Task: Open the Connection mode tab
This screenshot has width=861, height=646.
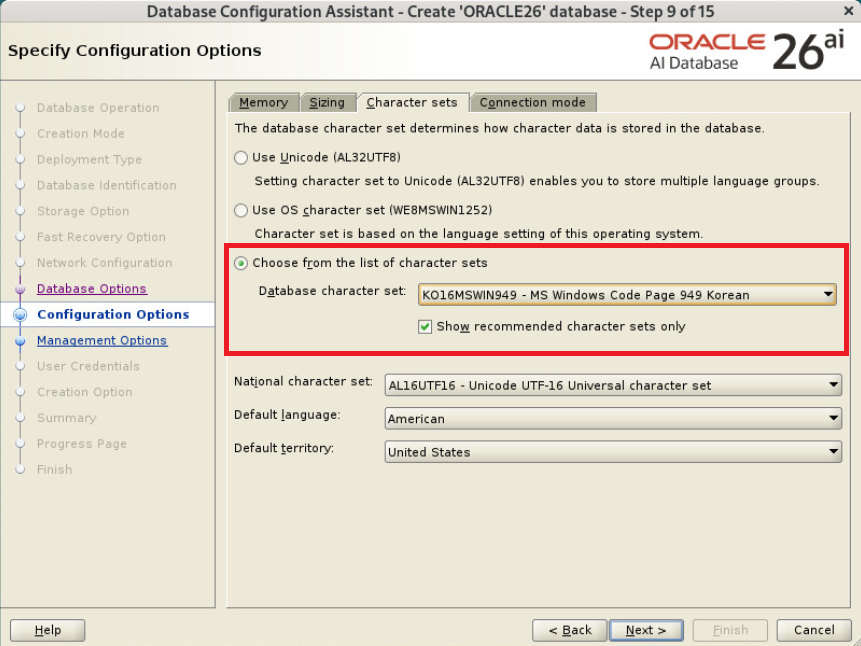Action: click(x=533, y=103)
